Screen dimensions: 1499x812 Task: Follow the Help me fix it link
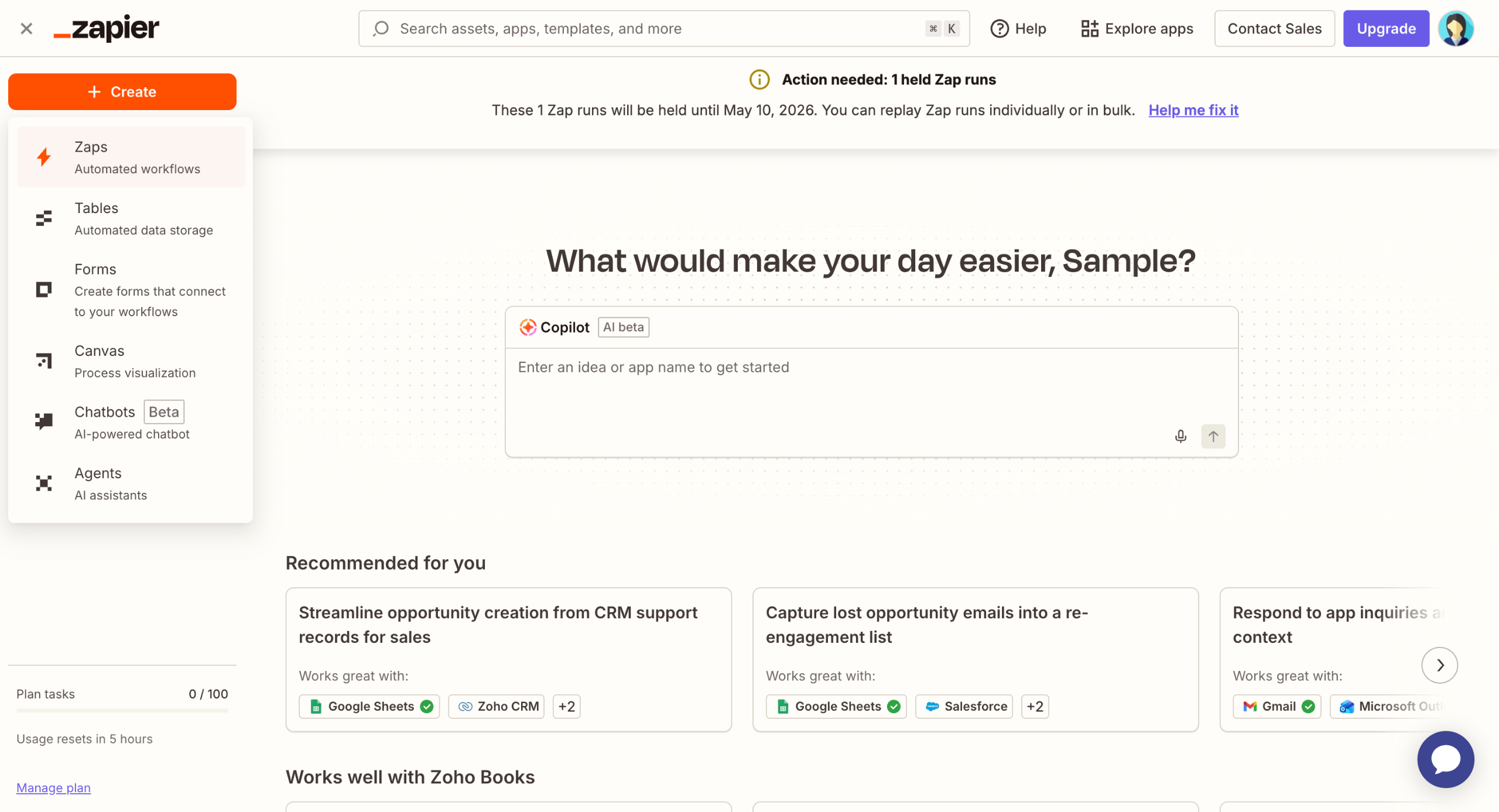(x=1193, y=110)
